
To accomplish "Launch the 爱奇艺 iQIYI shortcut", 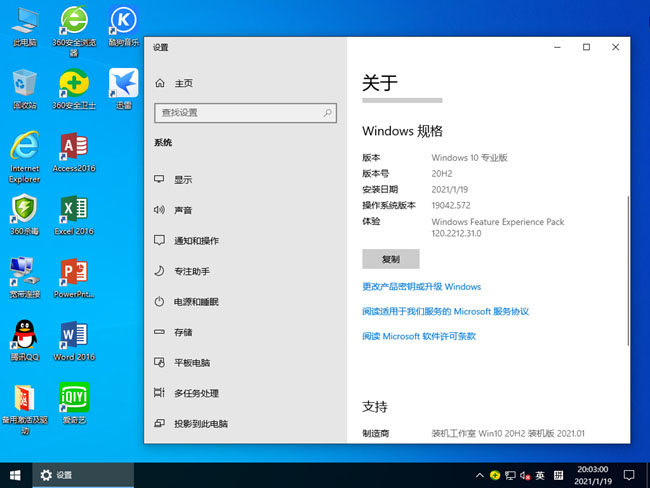I will (74, 404).
